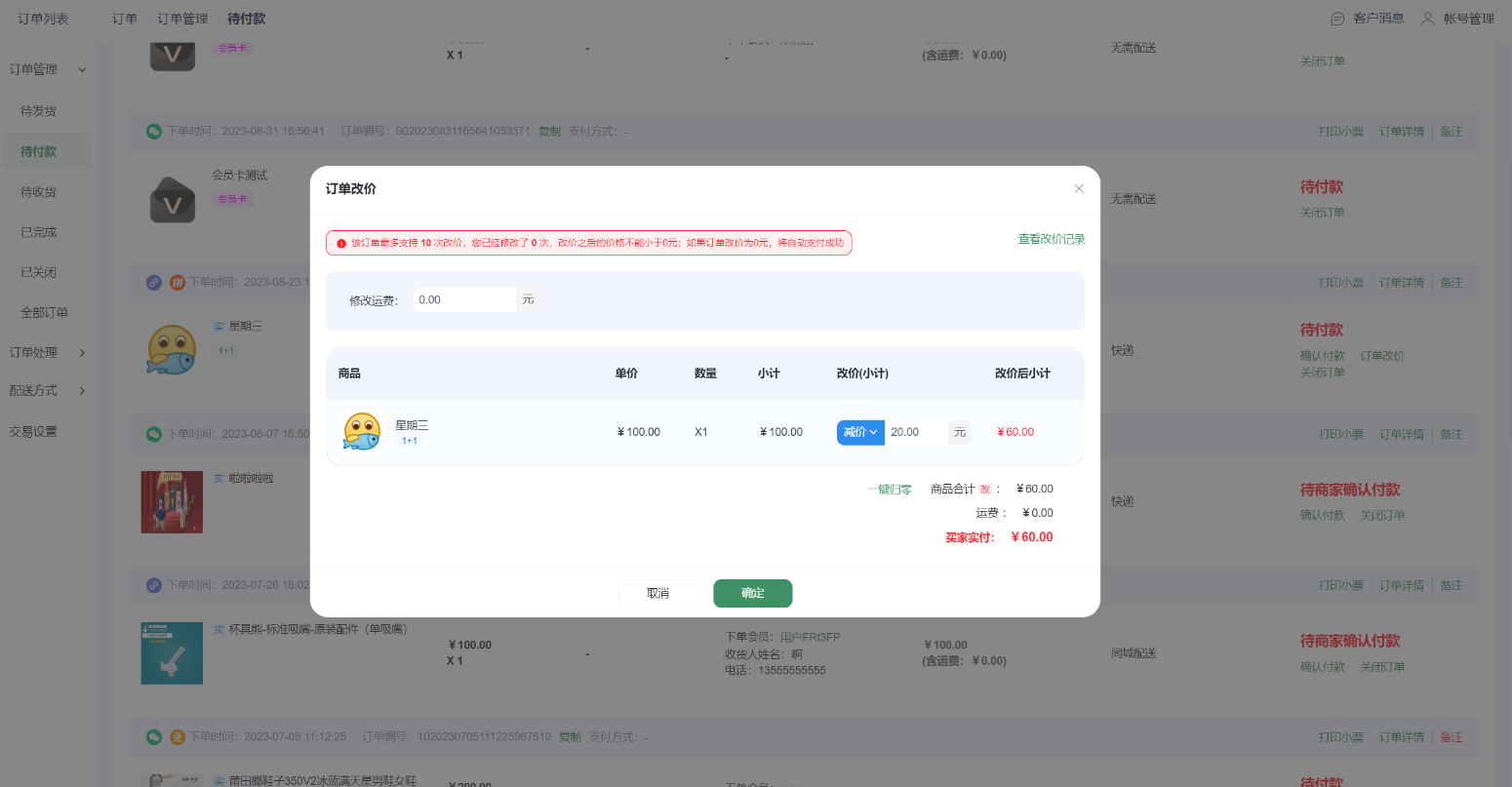The image size is (1512, 787).
Task: Click the 订单 breadcrumb
Action: pos(125,19)
